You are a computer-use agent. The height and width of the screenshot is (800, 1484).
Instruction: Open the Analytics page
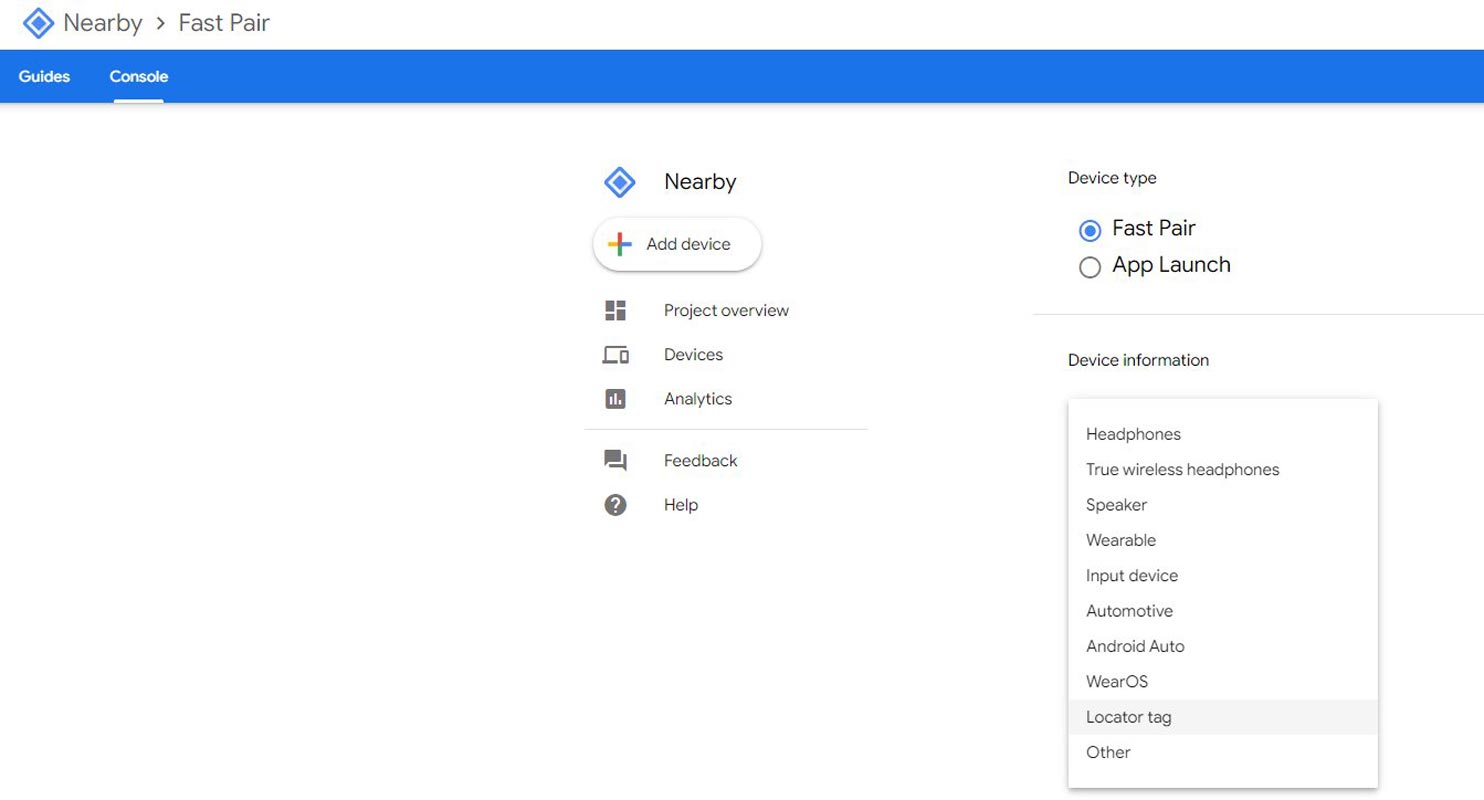(698, 399)
